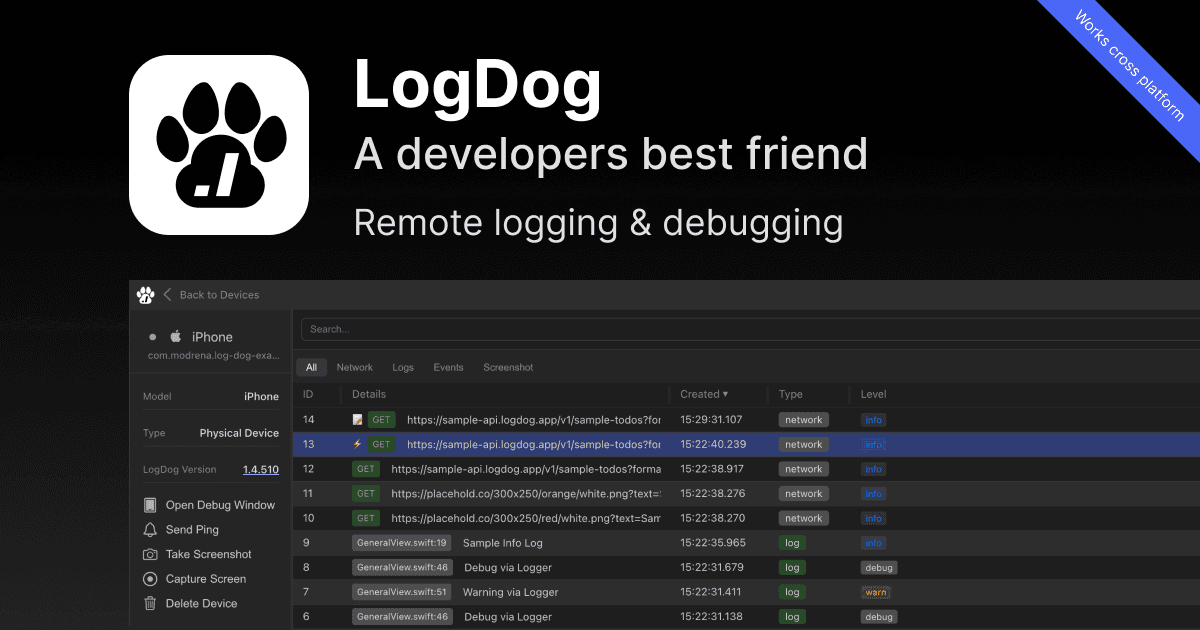Click timestamp 15:29:31.107
The width and height of the screenshot is (1200, 630).
tap(712, 420)
